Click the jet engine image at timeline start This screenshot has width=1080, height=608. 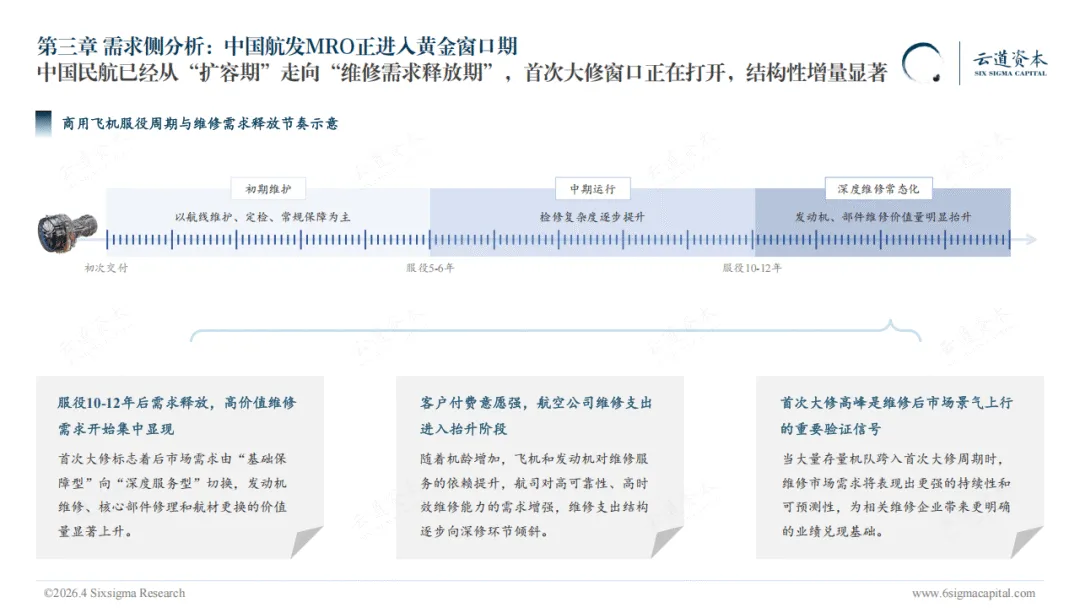click(67, 233)
